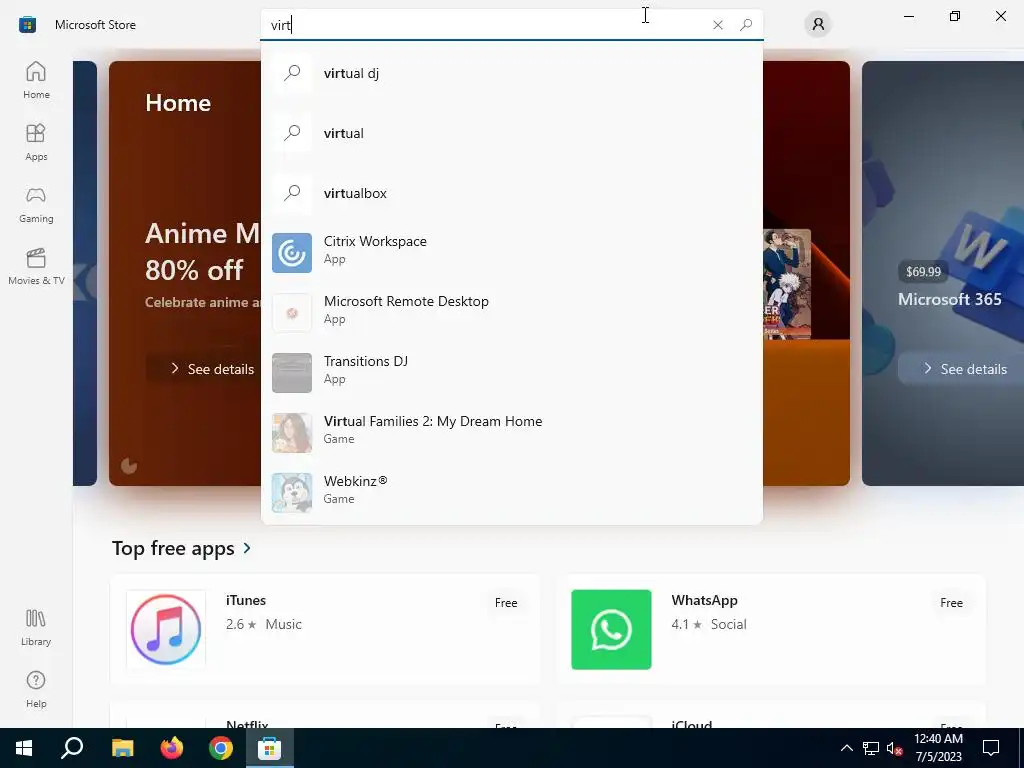Open the Windows Start menu
The image size is (1024, 768).
(x=24, y=748)
